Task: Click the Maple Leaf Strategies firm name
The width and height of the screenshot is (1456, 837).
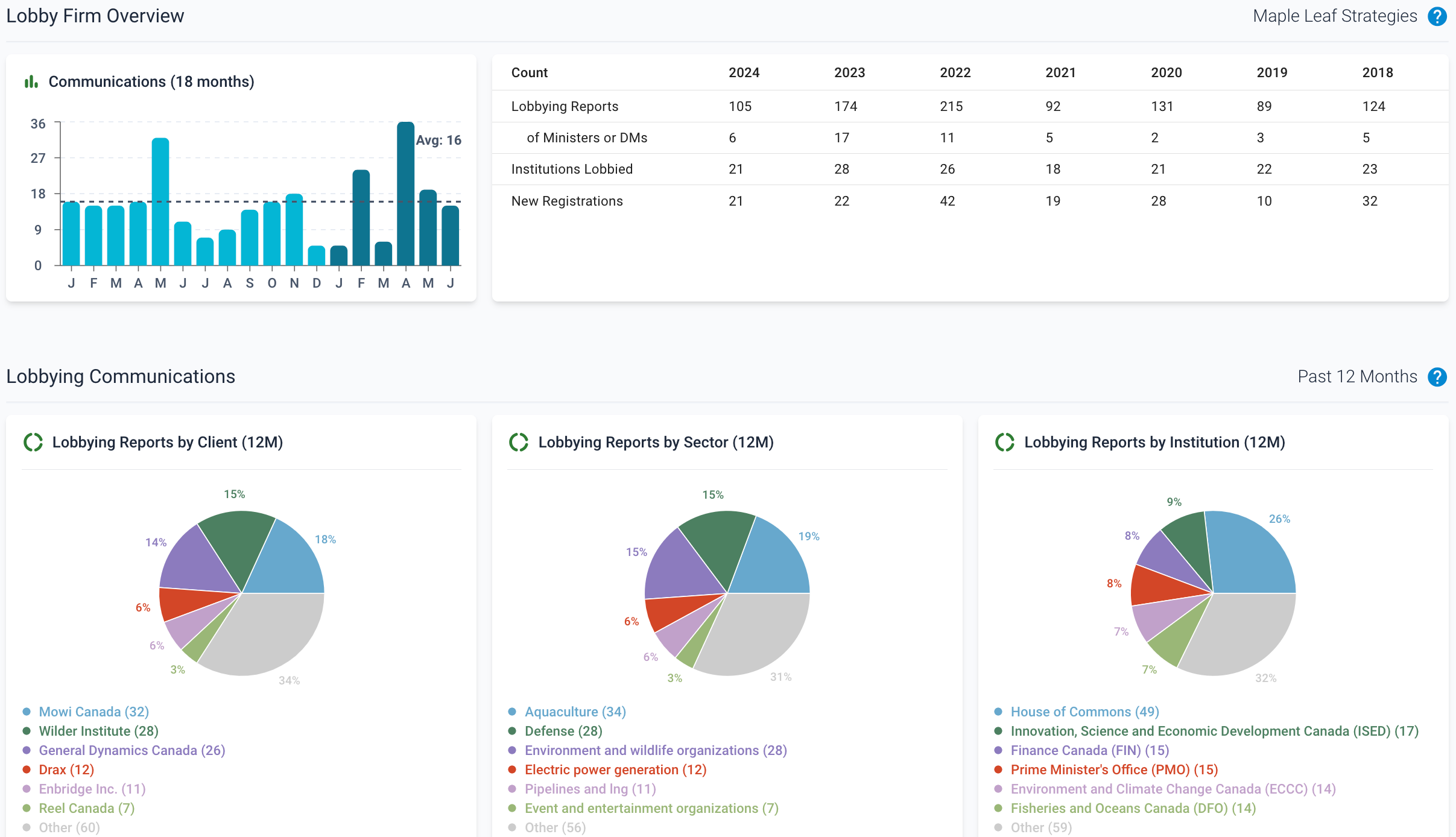Action: point(1335,16)
